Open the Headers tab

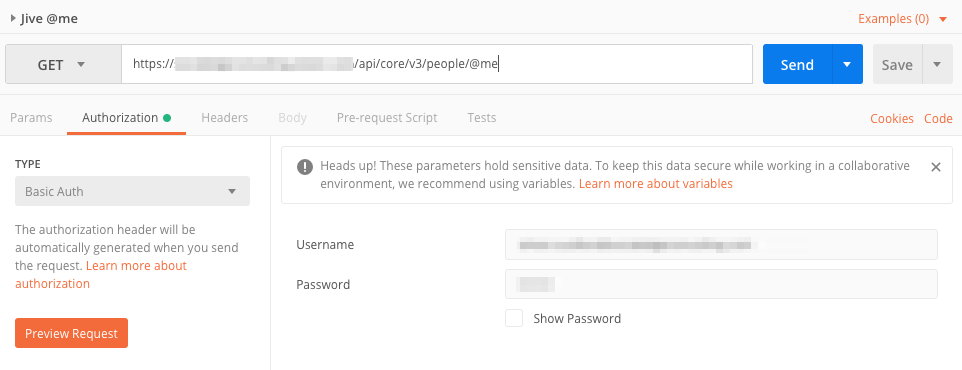point(225,118)
